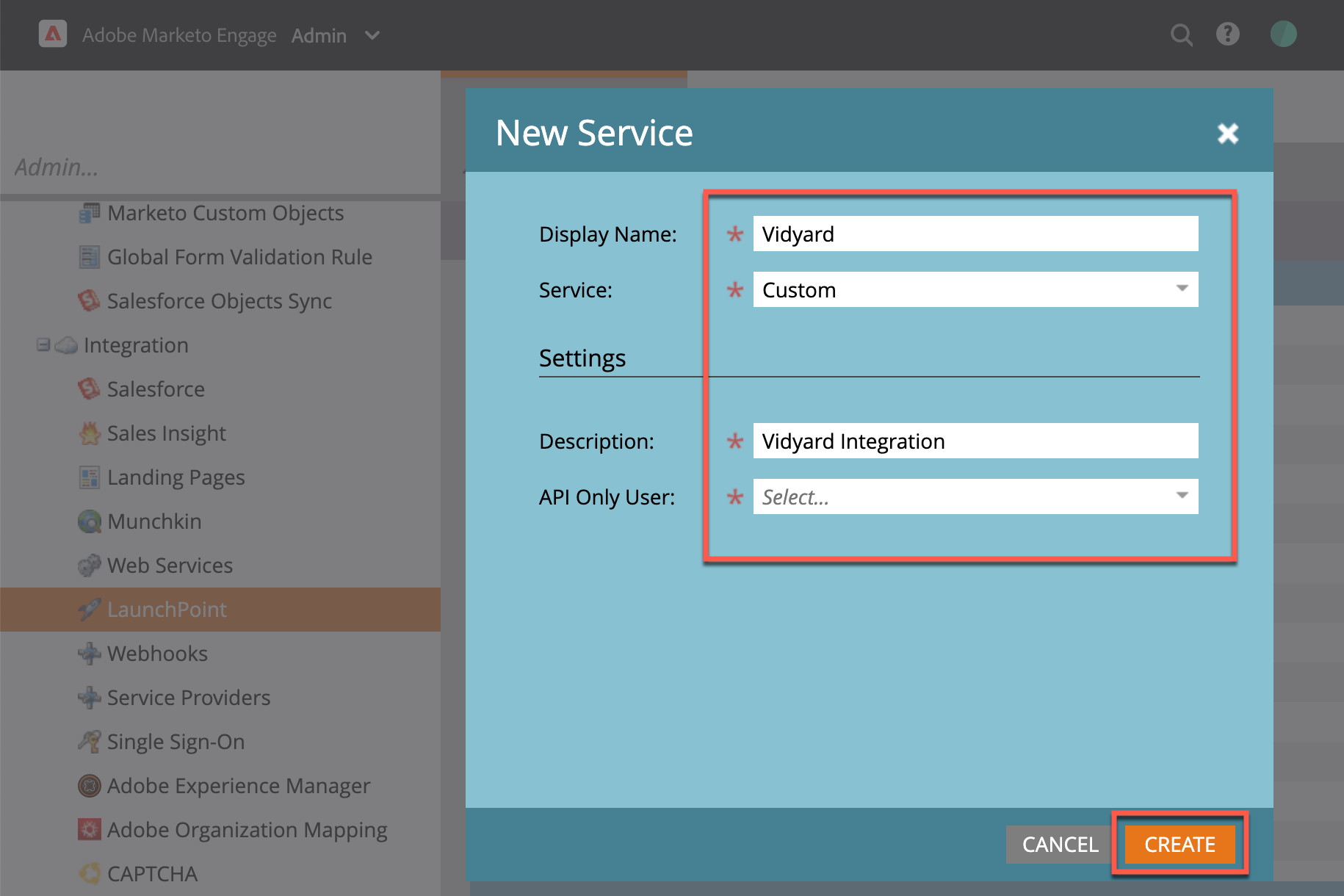Click the Munchkin icon
The height and width of the screenshot is (896, 1344).
[90, 521]
